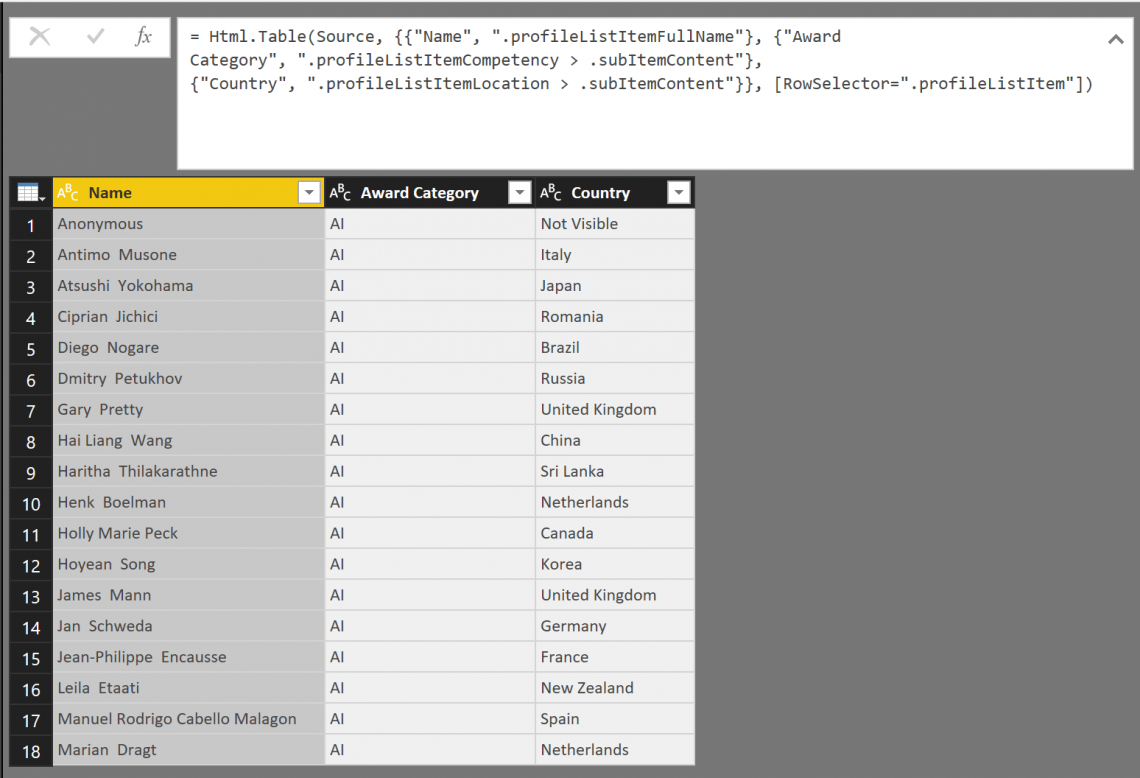Screen dimensions: 1140x778
Task: Click the cell 'Diego Nogare'
Action: coord(188,348)
